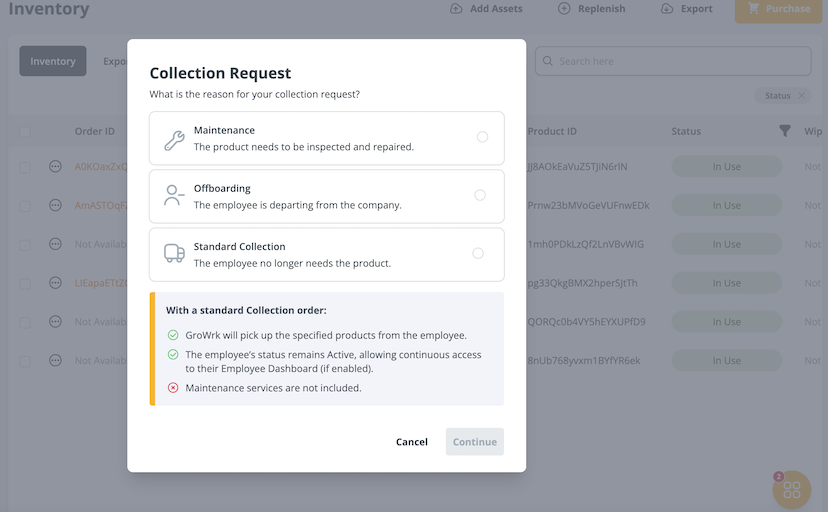This screenshot has width=828, height=512.
Task: Click the Search here input field
Action: (673, 61)
